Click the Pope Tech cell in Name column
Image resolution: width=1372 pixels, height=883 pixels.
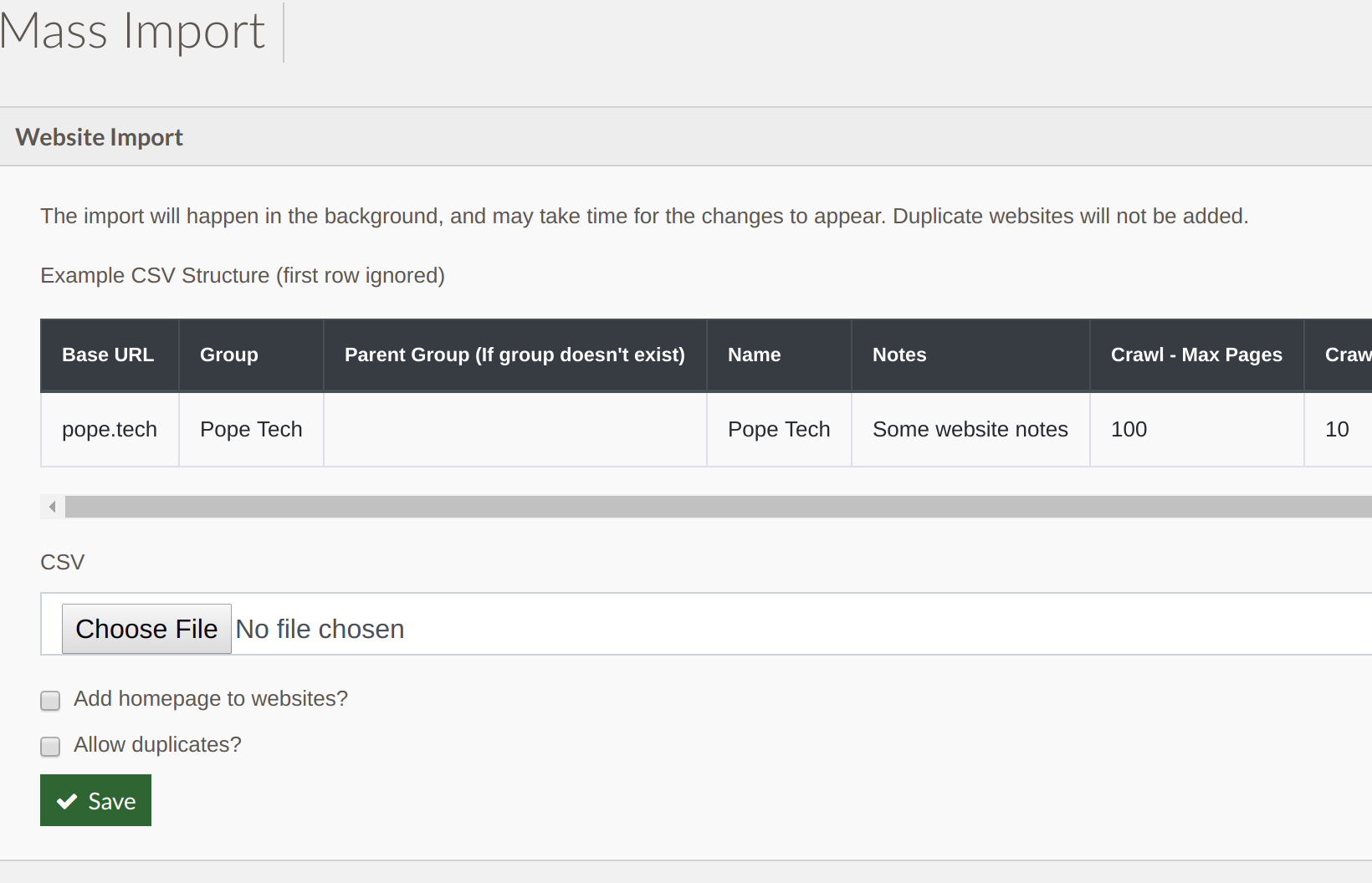[x=779, y=429]
